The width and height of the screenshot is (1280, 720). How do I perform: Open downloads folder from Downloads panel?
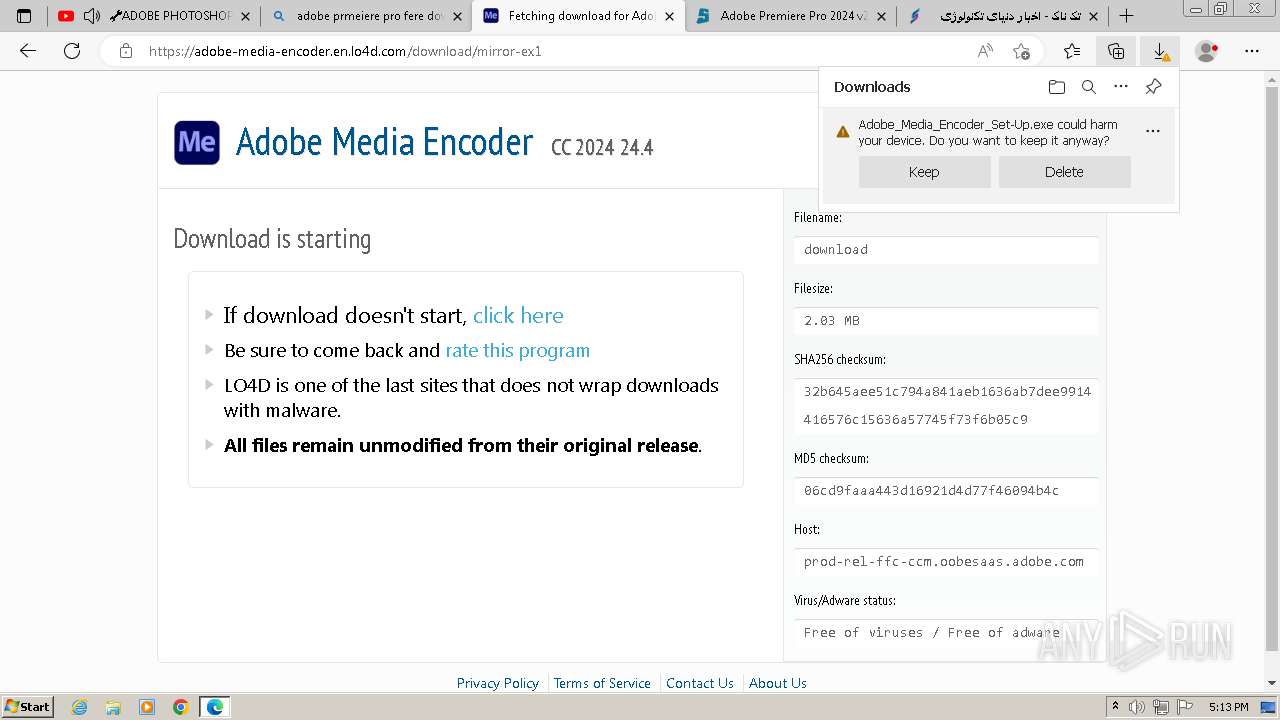click(x=1057, y=87)
